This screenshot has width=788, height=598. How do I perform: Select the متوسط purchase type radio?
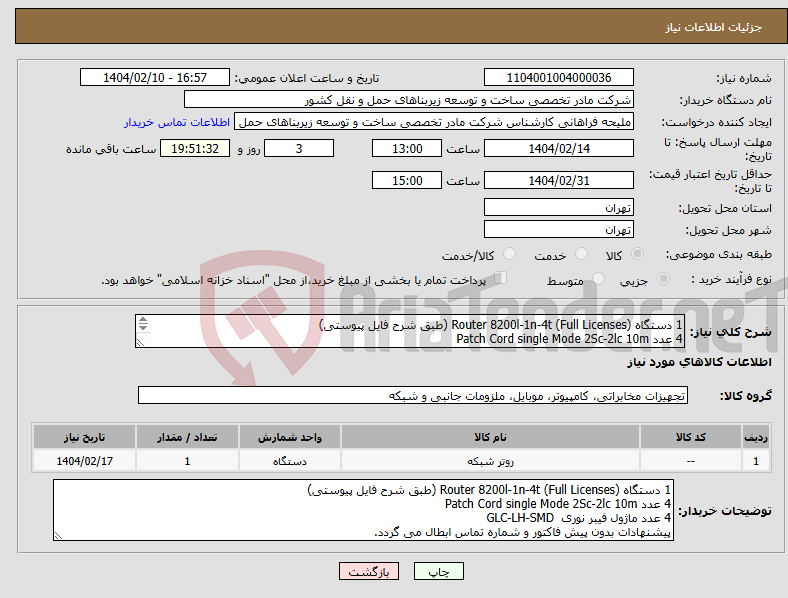pyautogui.click(x=599, y=278)
